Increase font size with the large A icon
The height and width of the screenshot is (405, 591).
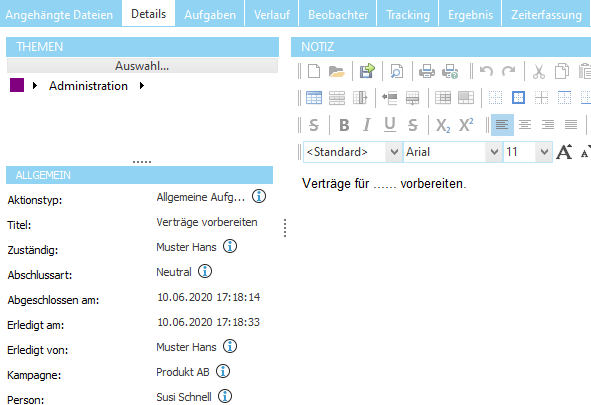564,152
